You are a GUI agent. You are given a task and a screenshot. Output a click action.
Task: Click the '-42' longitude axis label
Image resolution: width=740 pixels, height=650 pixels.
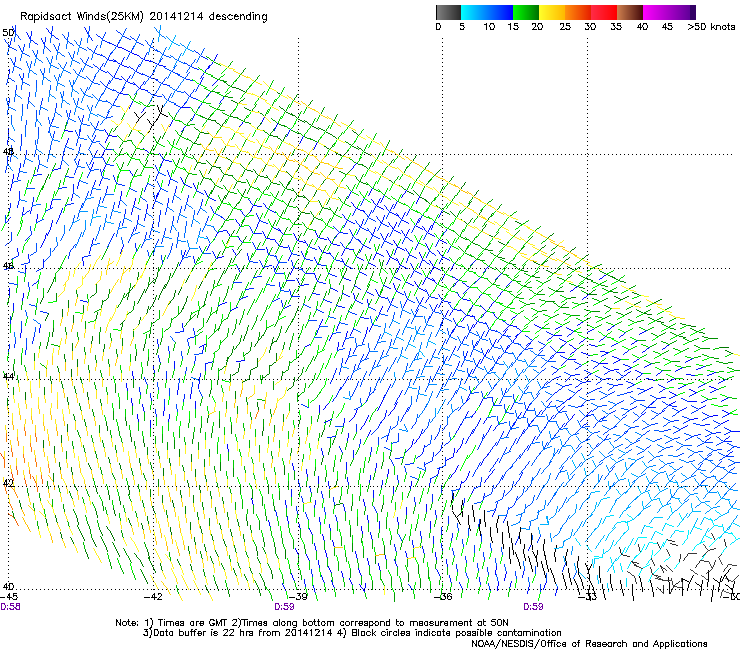[153, 597]
